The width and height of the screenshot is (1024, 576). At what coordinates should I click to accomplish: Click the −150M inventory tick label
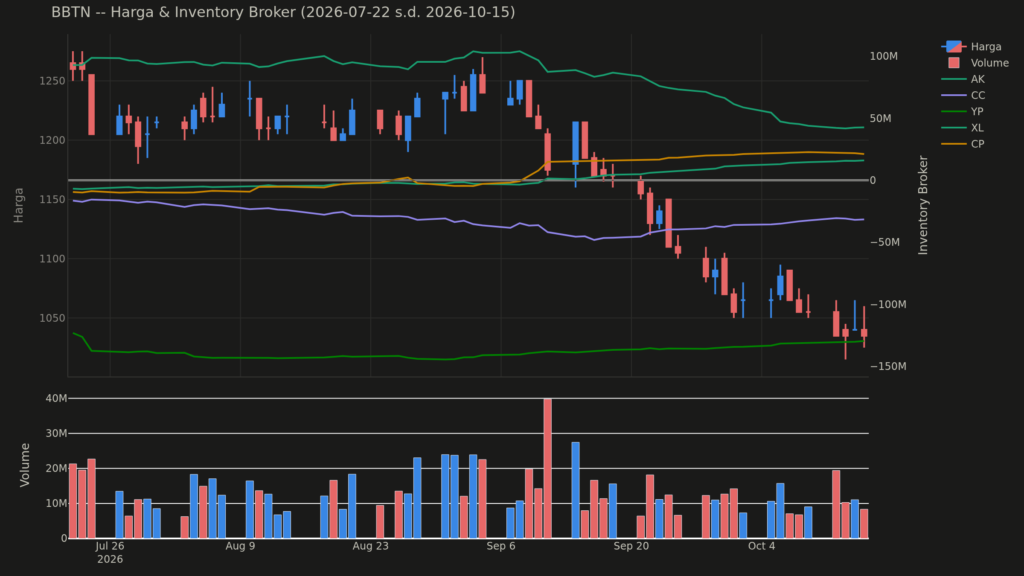pos(888,366)
